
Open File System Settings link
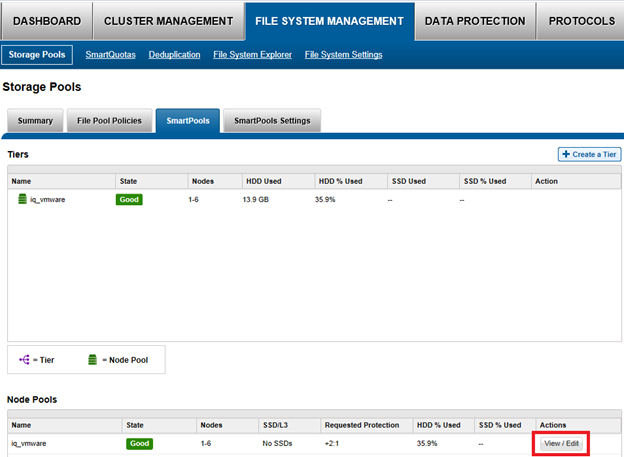click(343, 54)
